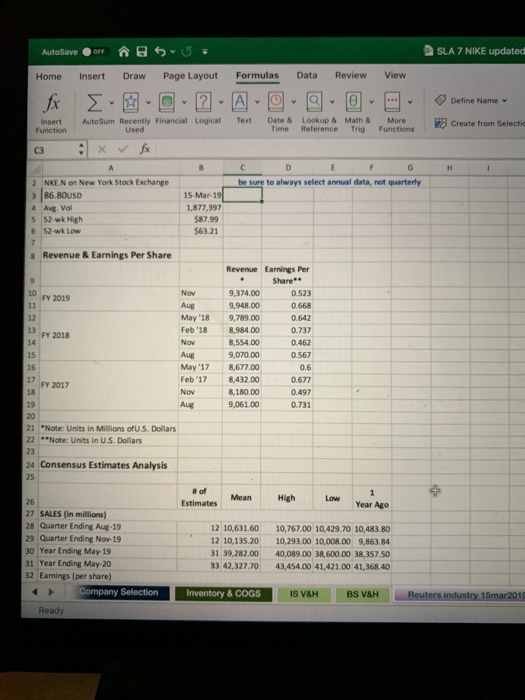Click next sheet navigation arrow
The width and height of the screenshot is (525, 700).
[51, 592]
